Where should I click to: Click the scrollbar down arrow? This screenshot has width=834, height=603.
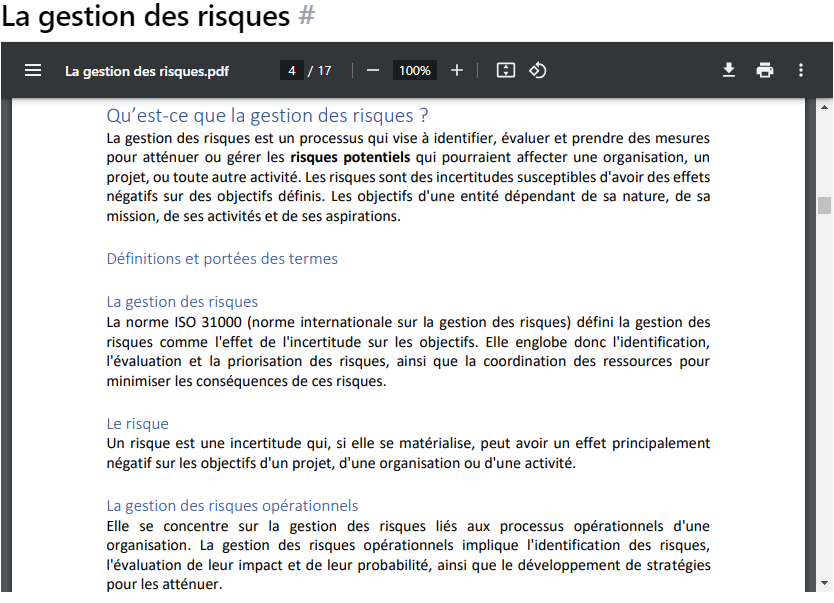coord(825,584)
